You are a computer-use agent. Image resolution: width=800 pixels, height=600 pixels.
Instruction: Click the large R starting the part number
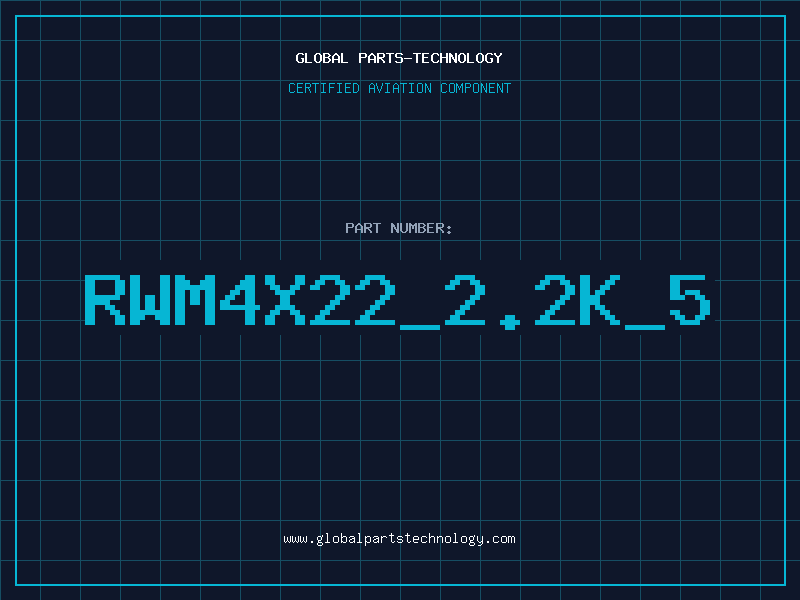click(105, 300)
